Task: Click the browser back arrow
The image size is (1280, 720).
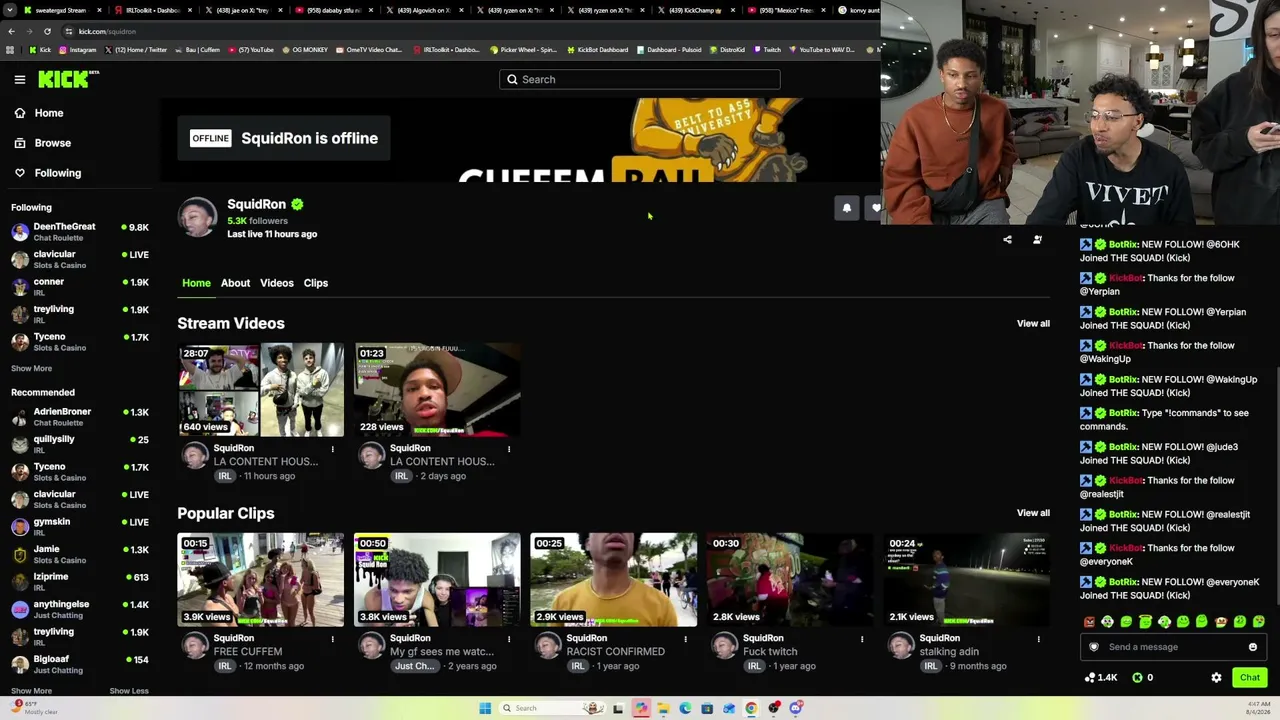Action: (12, 31)
